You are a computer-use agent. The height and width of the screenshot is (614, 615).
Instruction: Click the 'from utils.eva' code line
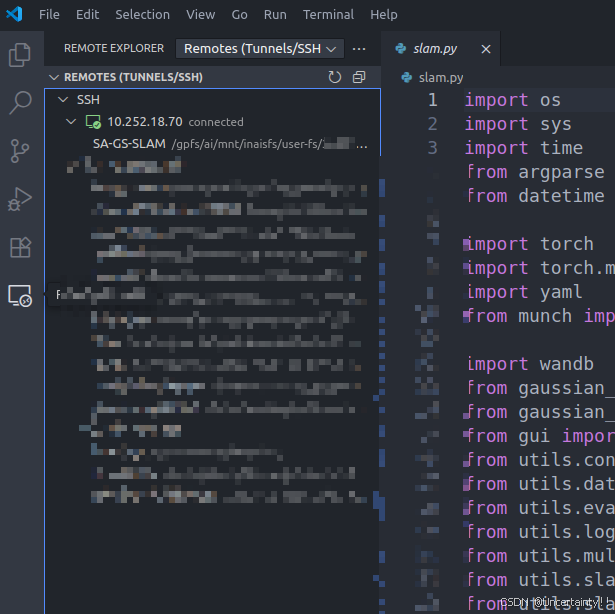[x=540, y=508]
